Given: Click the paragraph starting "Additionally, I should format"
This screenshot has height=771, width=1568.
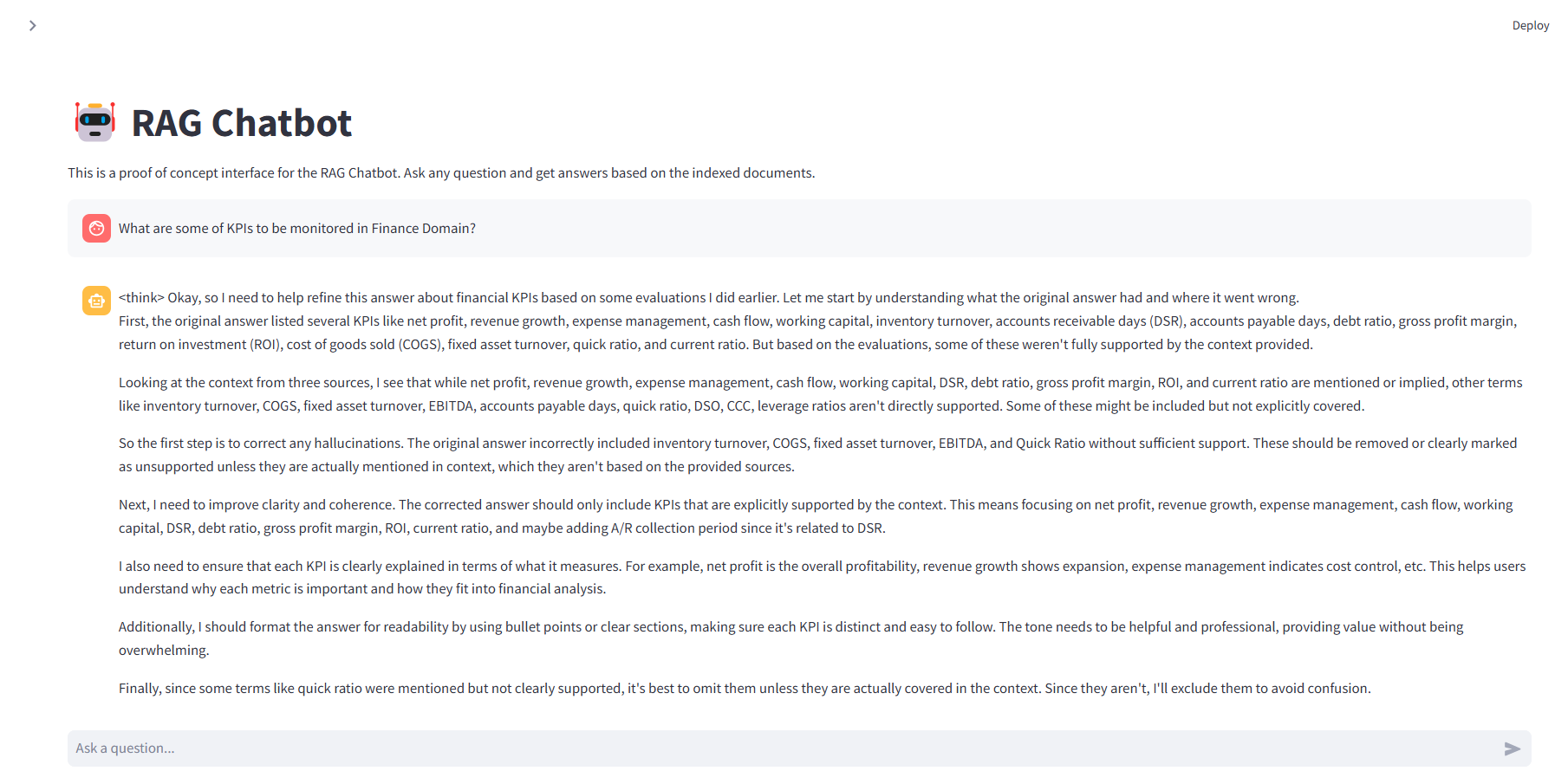Looking at the screenshot, I should [x=791, y=638].
